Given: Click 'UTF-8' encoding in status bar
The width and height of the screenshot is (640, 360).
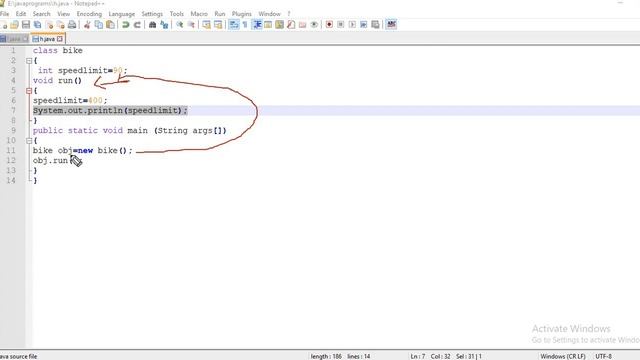Looking at the screenshot, I should (604, 356).
